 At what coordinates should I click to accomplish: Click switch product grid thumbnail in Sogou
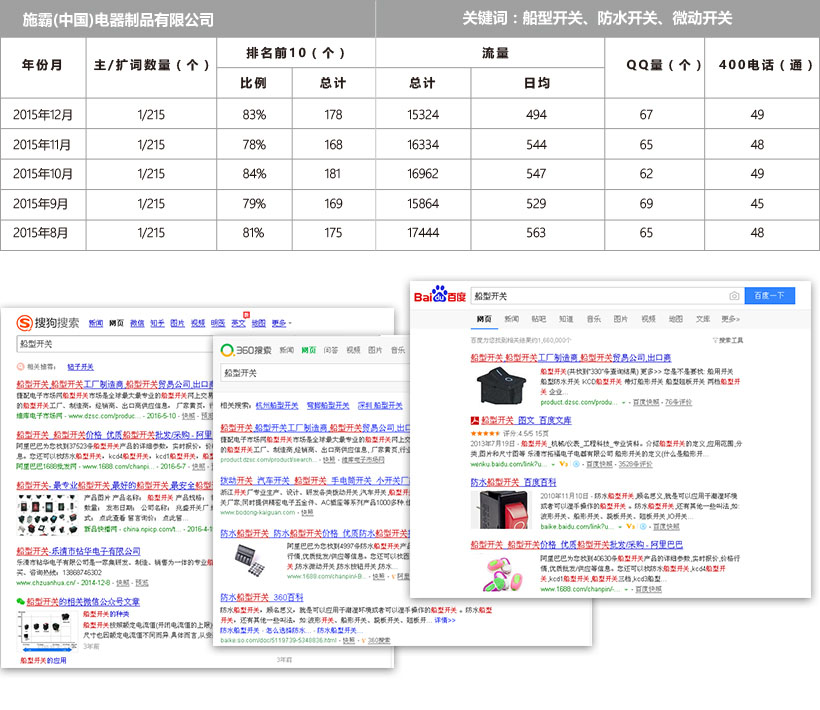47,514
